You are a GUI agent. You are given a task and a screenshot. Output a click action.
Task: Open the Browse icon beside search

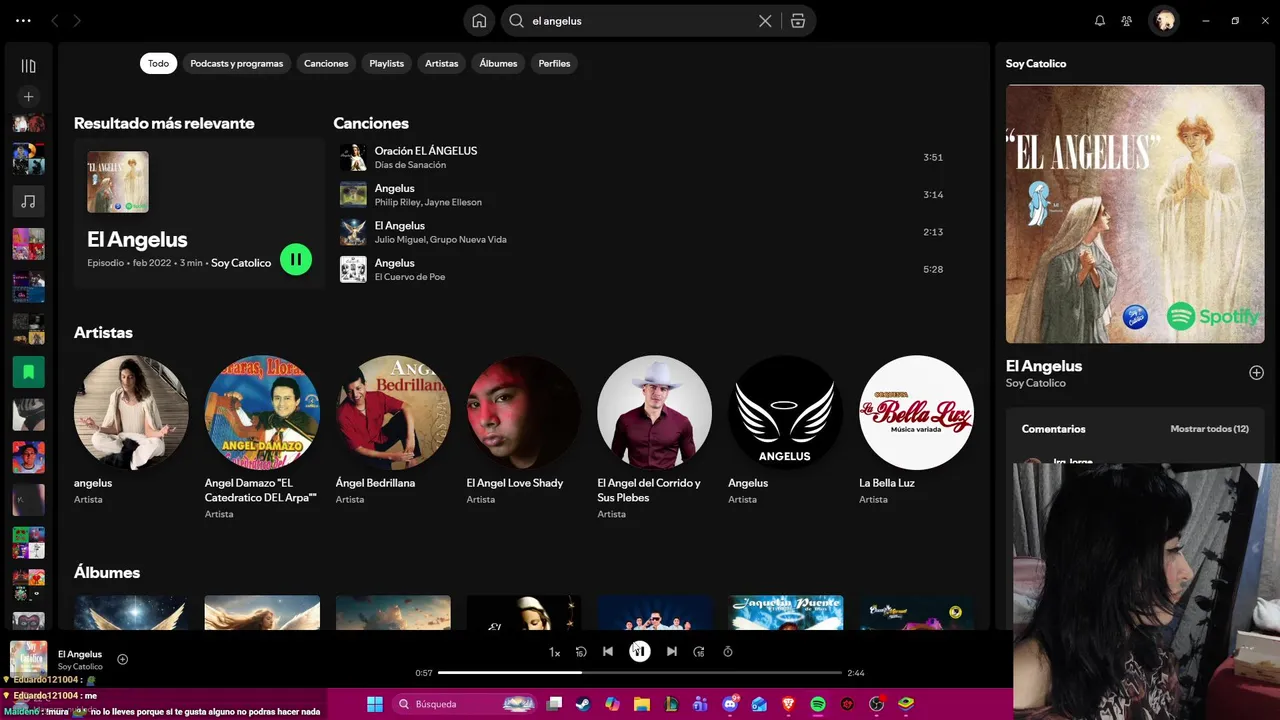pyautogui.click(x=798, y=21)
